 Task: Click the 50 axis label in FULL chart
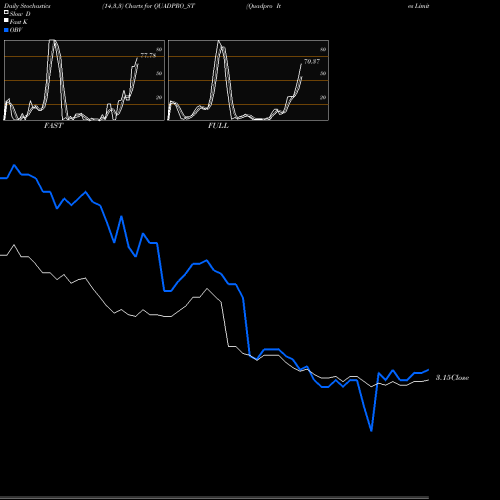[323, 73]
